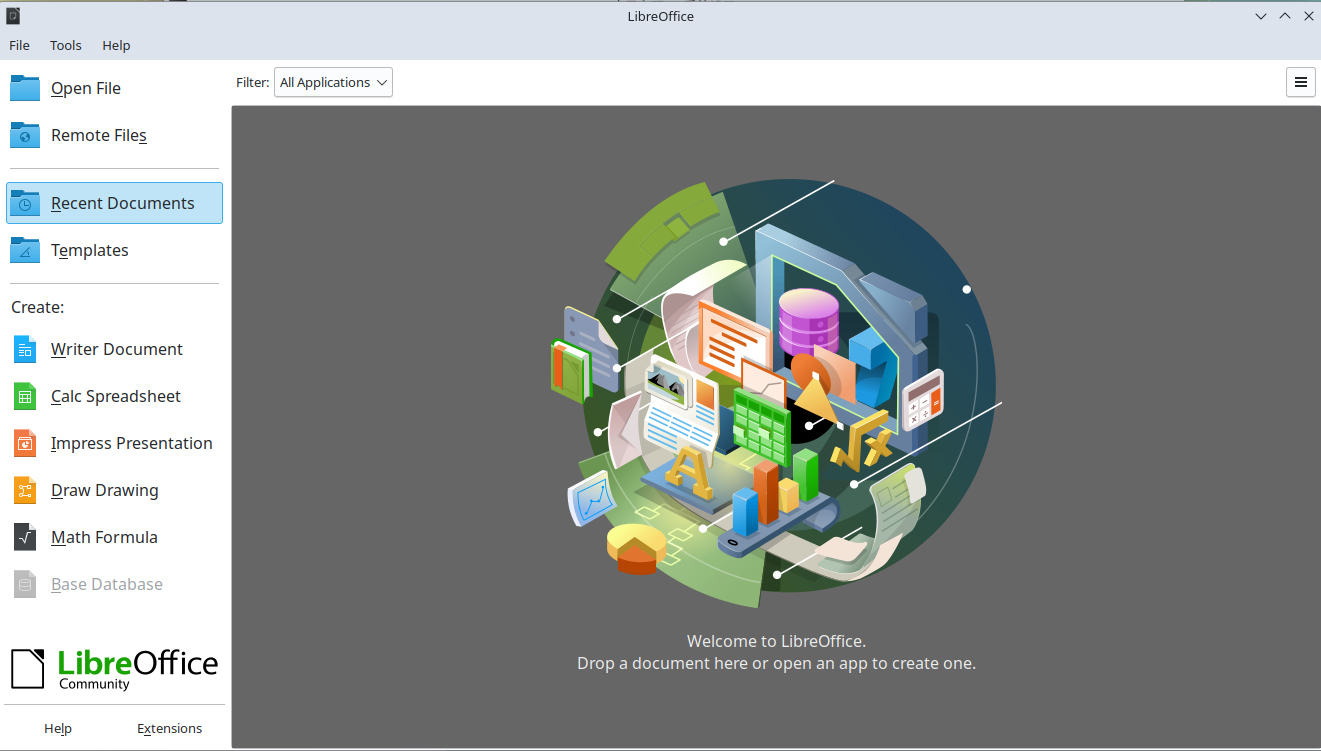The height and width of the screenshot is (751, 1321).
Task: Click the Base Database icon
Action: [x=25, y=584]
